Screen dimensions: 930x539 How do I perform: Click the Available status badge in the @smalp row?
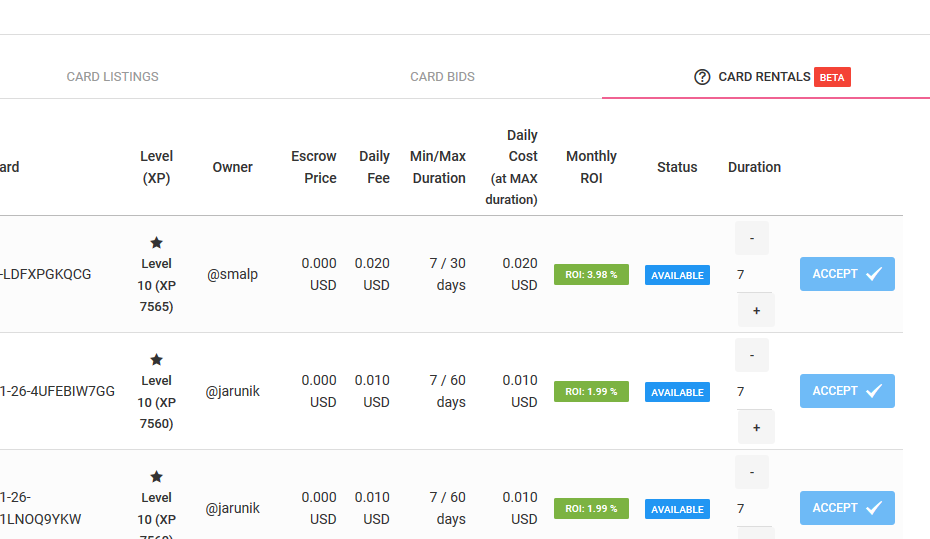(677, 275)
